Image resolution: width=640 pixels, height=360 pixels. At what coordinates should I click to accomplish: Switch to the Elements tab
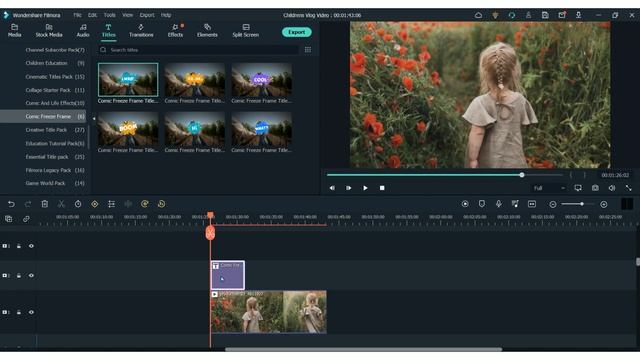pos(207,31)
